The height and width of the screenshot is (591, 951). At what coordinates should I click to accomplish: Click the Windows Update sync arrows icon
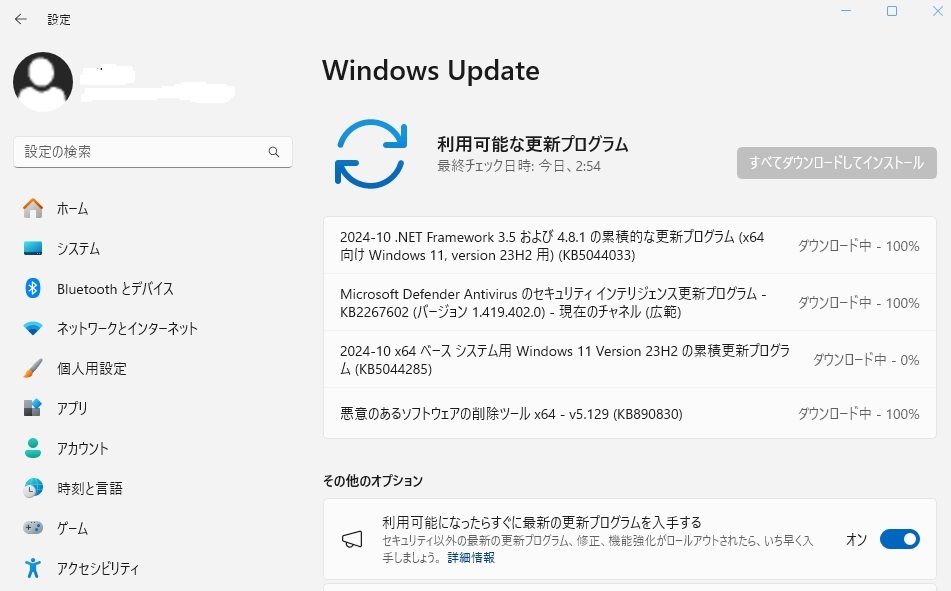click(x=370, y=153)
